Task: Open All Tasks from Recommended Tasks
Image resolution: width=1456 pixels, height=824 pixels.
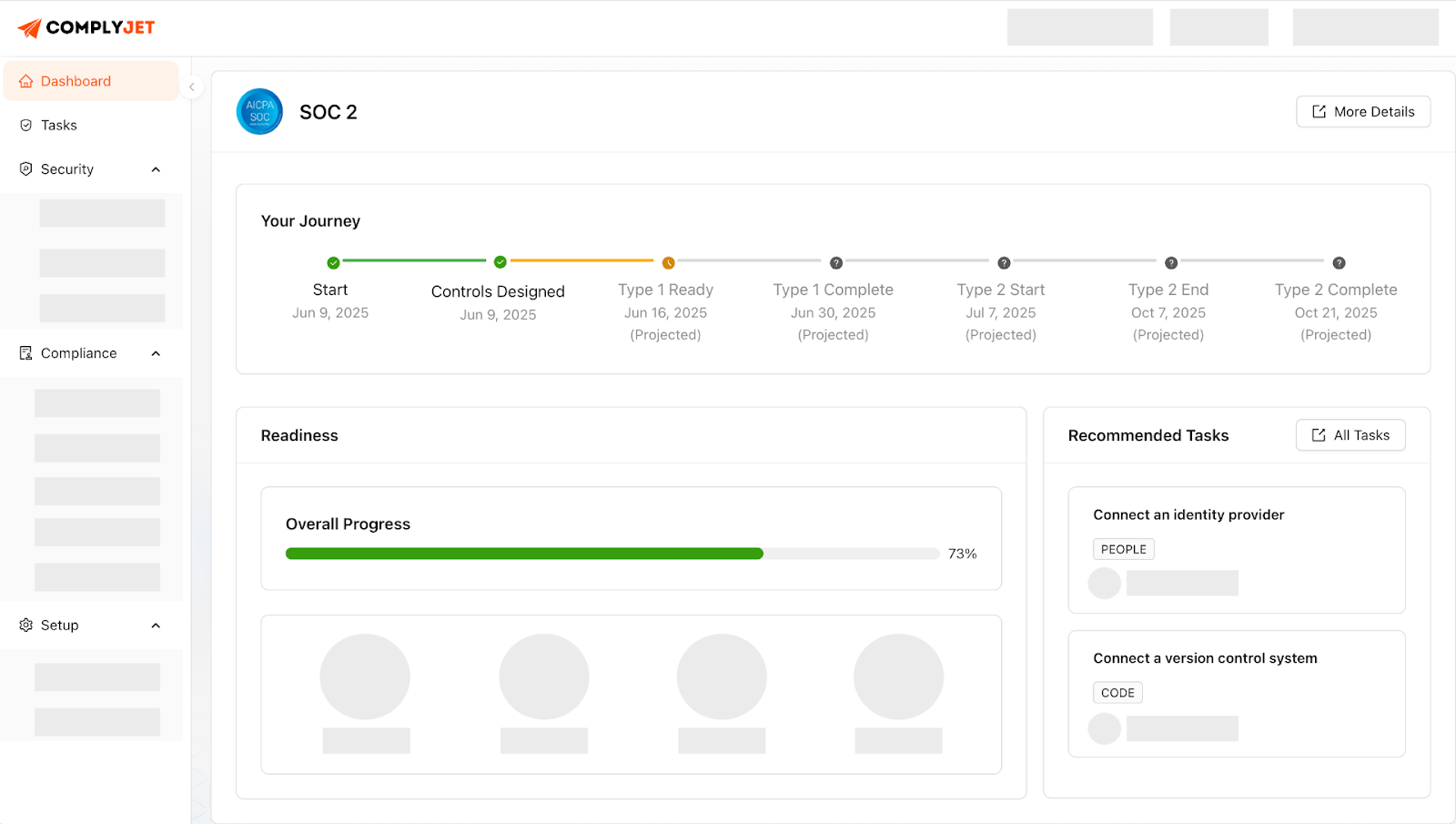Action: (1350, 434)
